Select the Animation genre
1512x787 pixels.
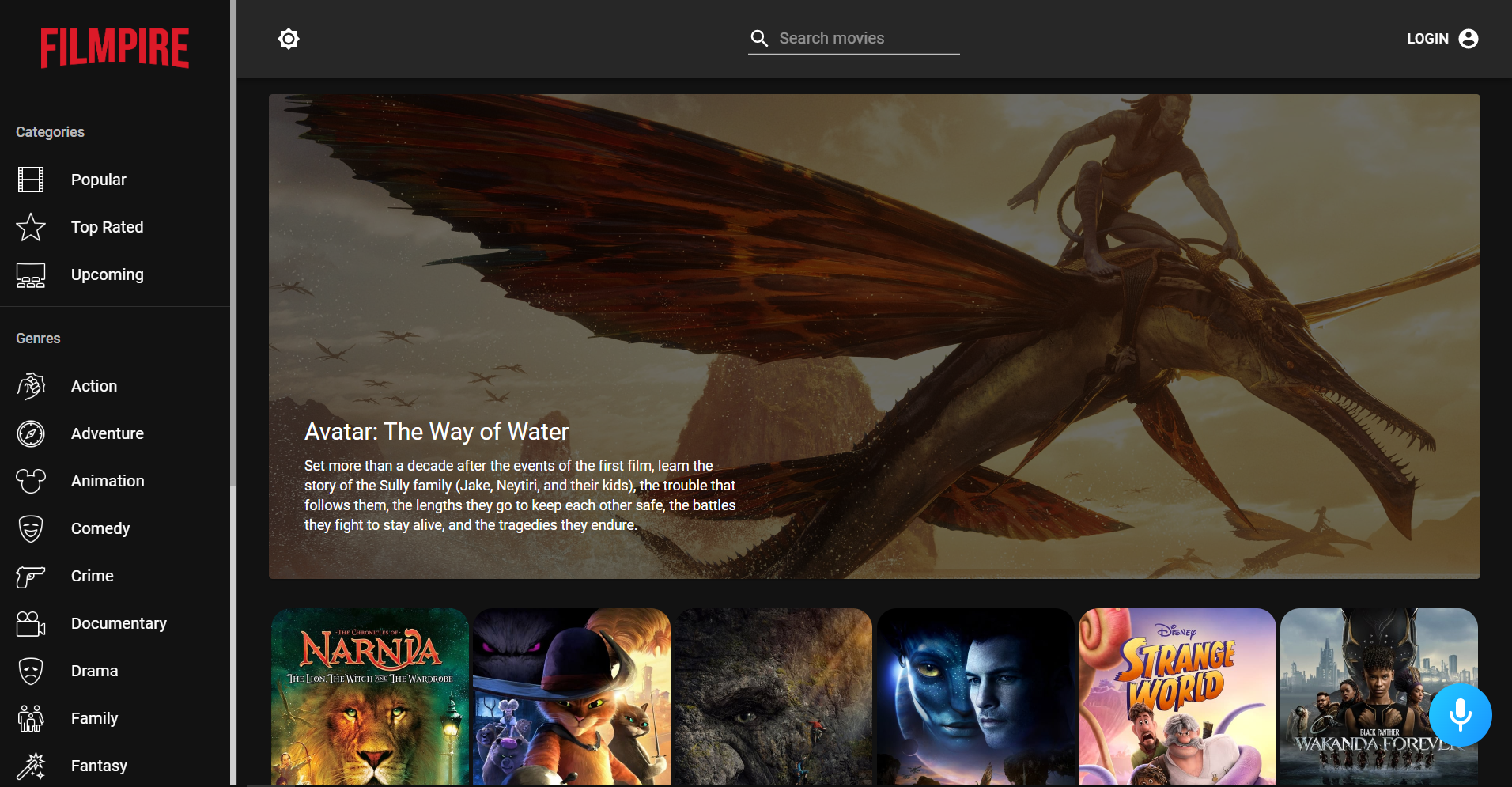coord(115,481)
